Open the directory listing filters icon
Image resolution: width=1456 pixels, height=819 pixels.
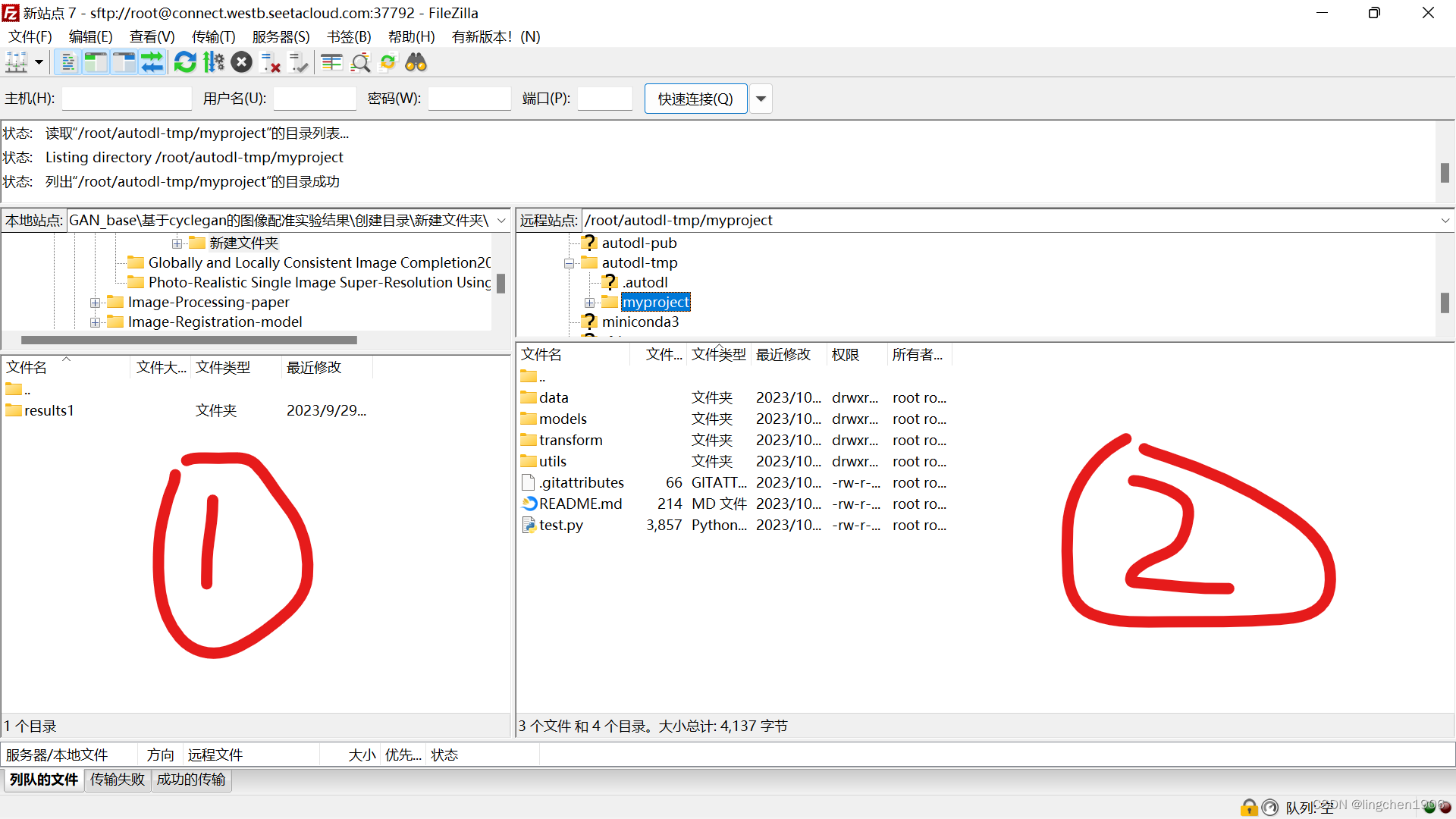tap(331, 62)
